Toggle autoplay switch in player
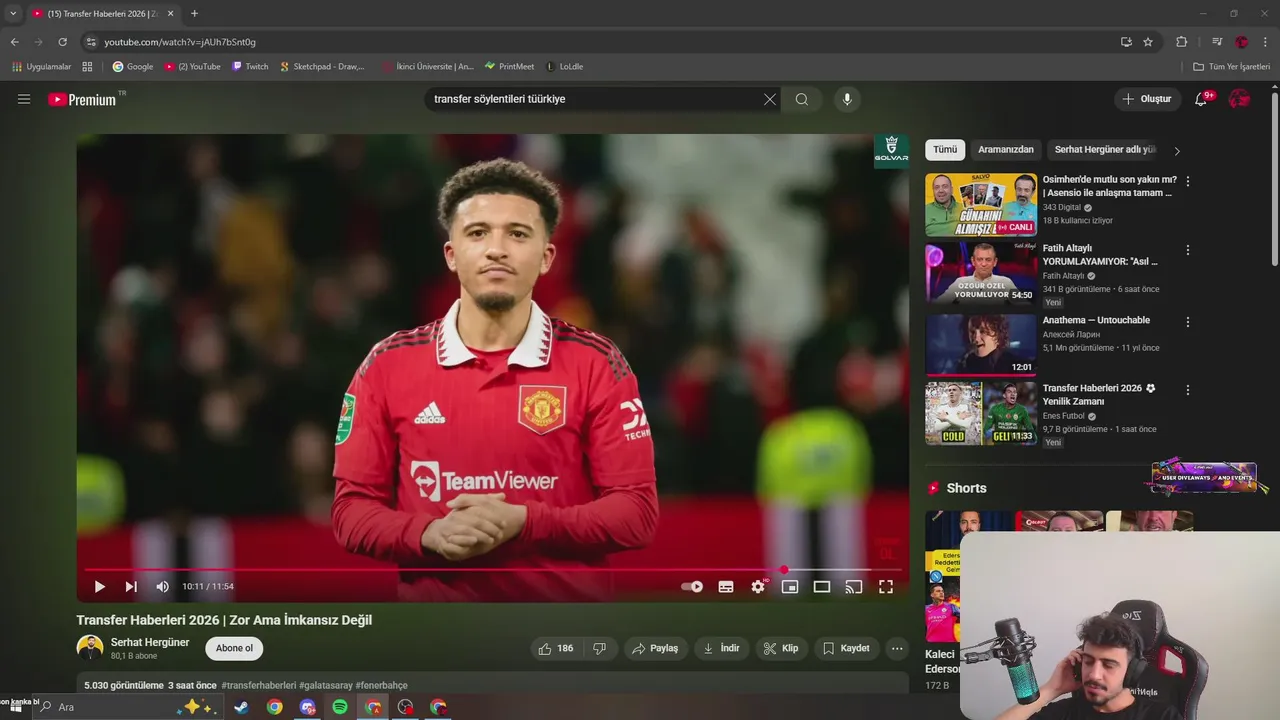The width and height of the screenshot is (1280, 720). pyautogui.click(x=692, y=587)
